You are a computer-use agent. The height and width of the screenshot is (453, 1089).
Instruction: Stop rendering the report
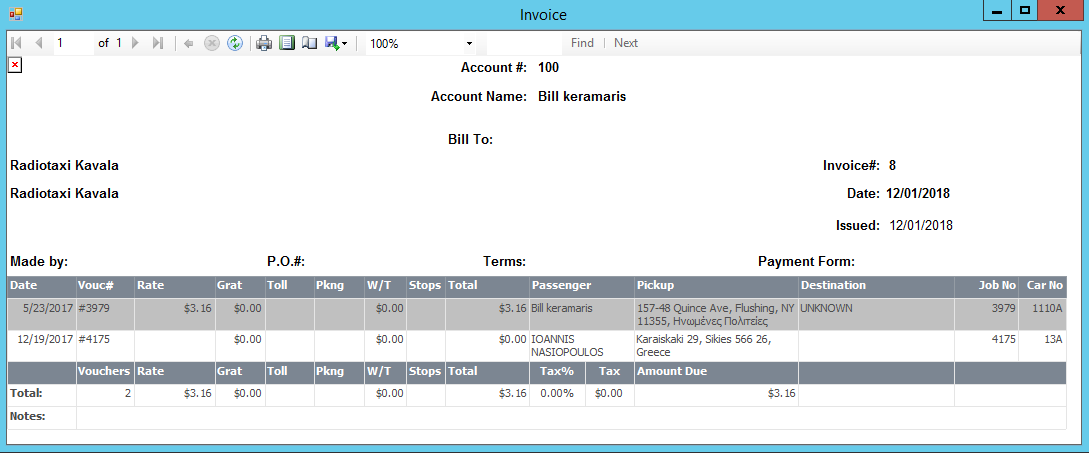point(212,43)
